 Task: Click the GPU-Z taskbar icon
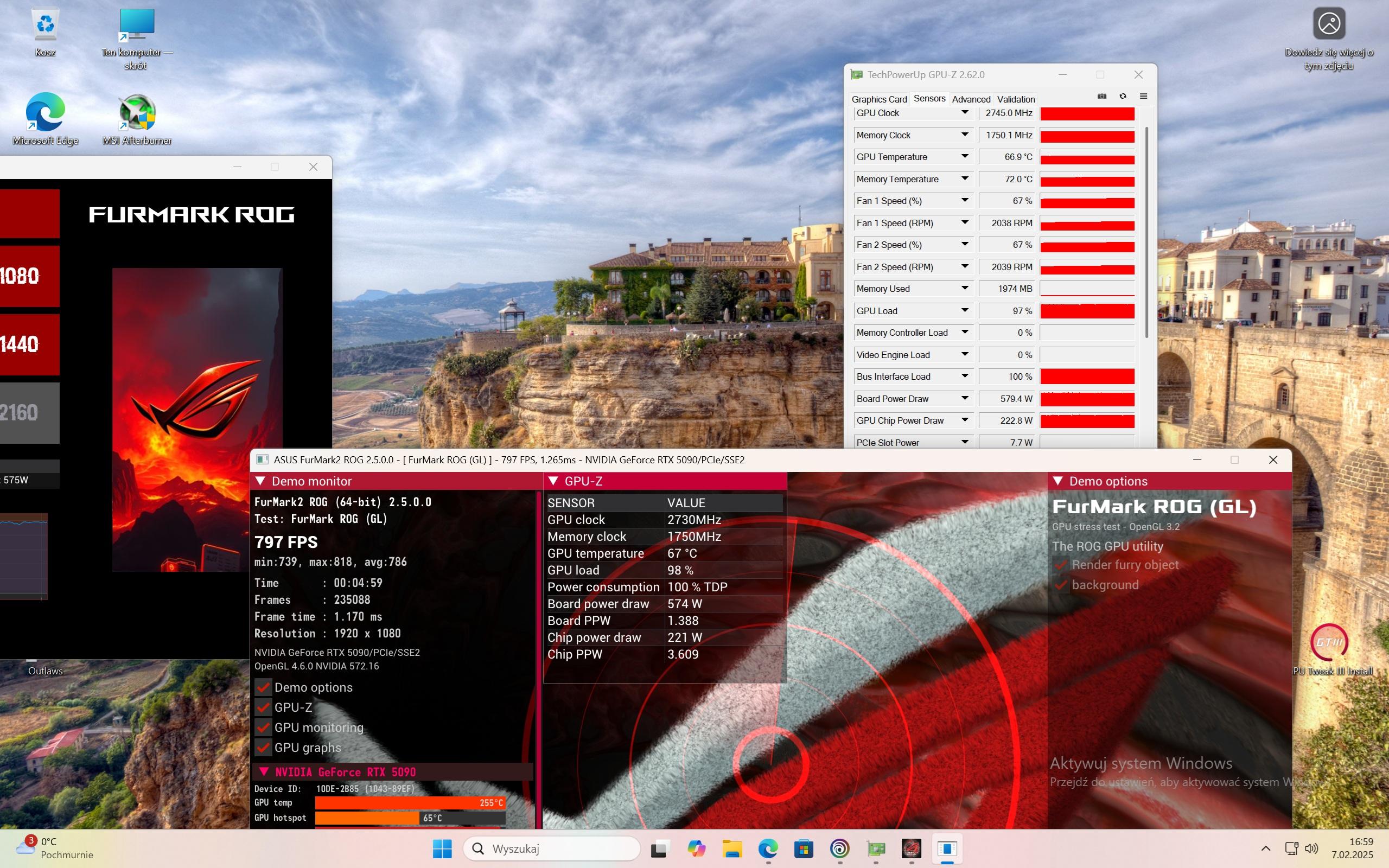[x=875, y=848]
